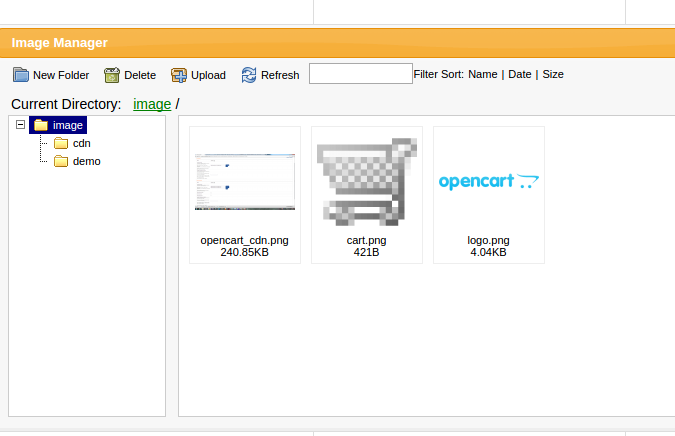Click the Delete trash icon

(111, 75)
